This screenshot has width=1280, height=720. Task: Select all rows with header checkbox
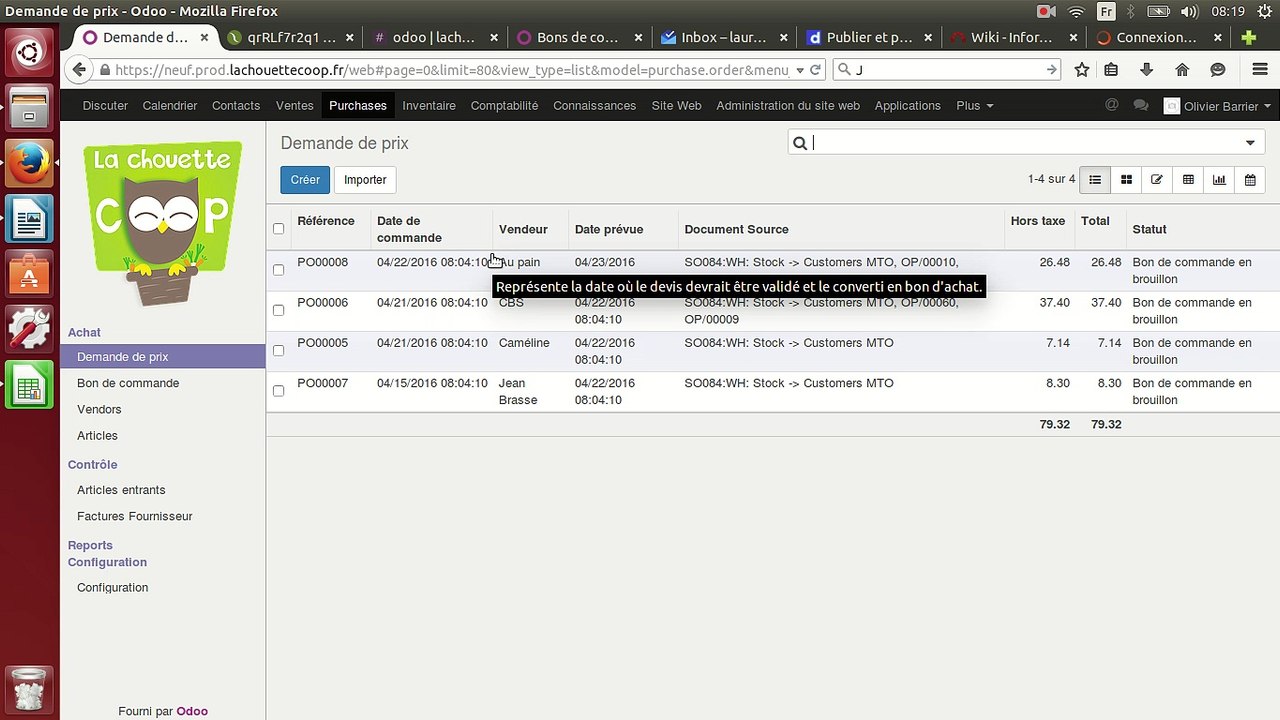[278, 229]
